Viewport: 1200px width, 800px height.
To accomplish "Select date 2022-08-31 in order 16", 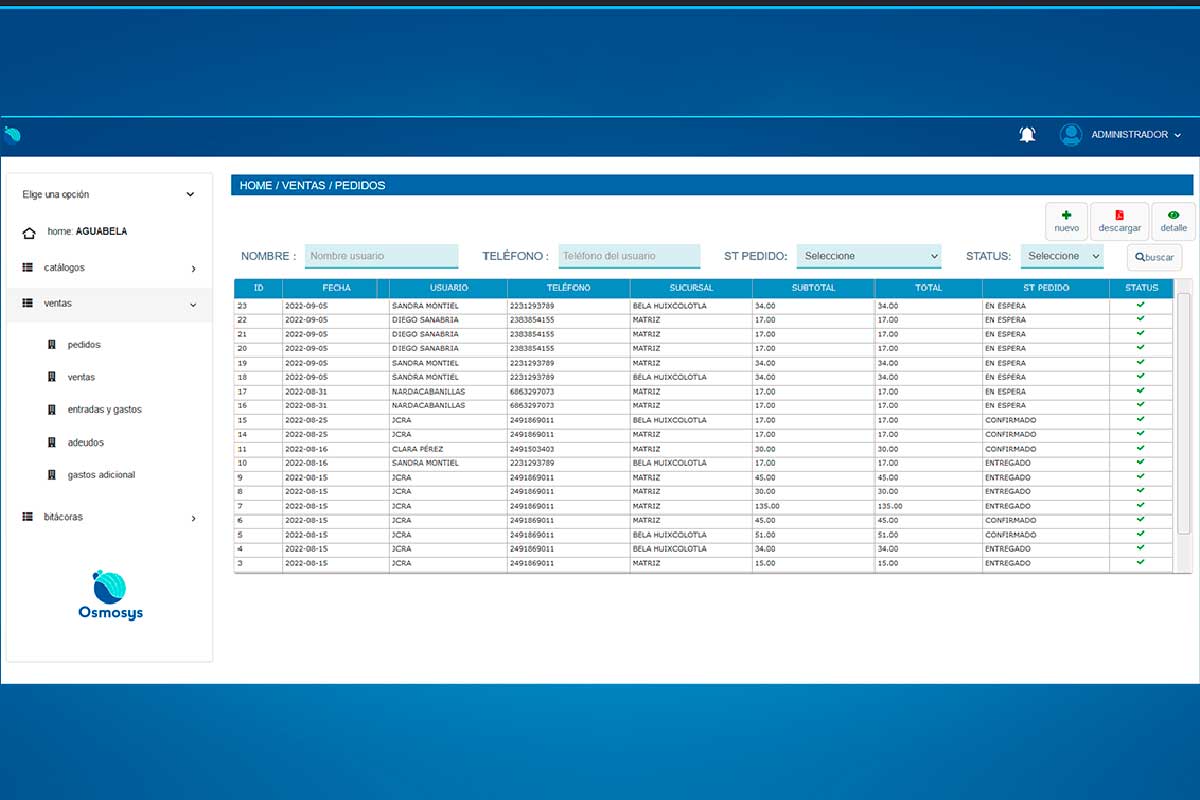I will pos(336,406).
